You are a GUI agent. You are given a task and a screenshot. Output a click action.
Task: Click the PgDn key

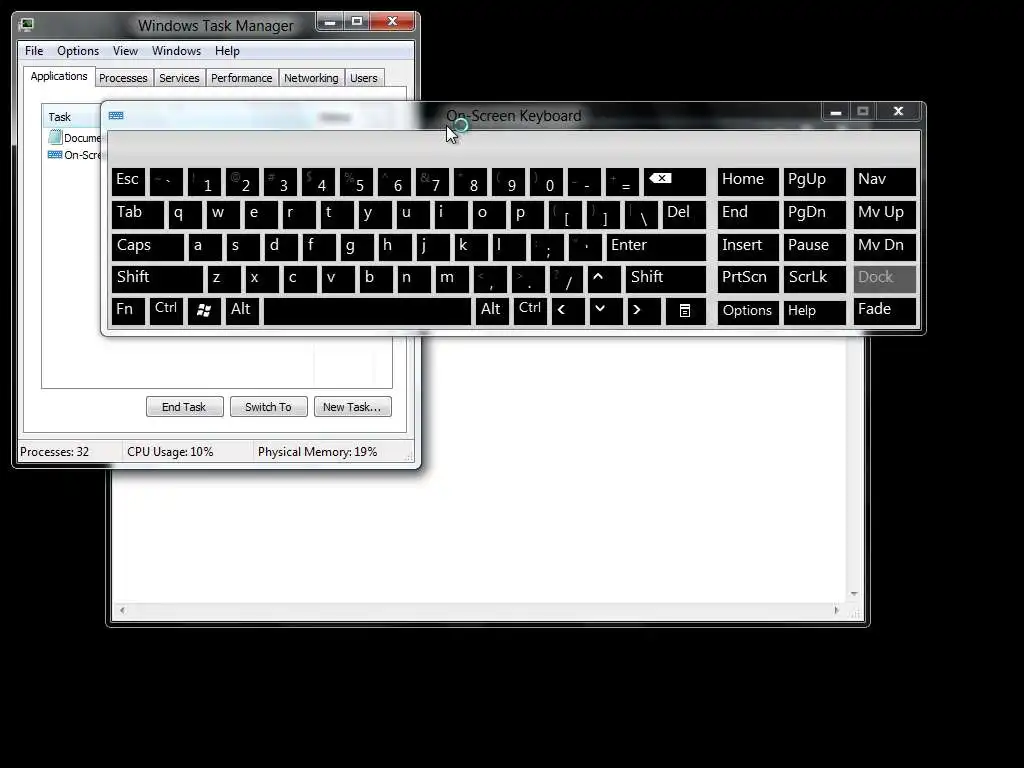[x=814, y=214]
